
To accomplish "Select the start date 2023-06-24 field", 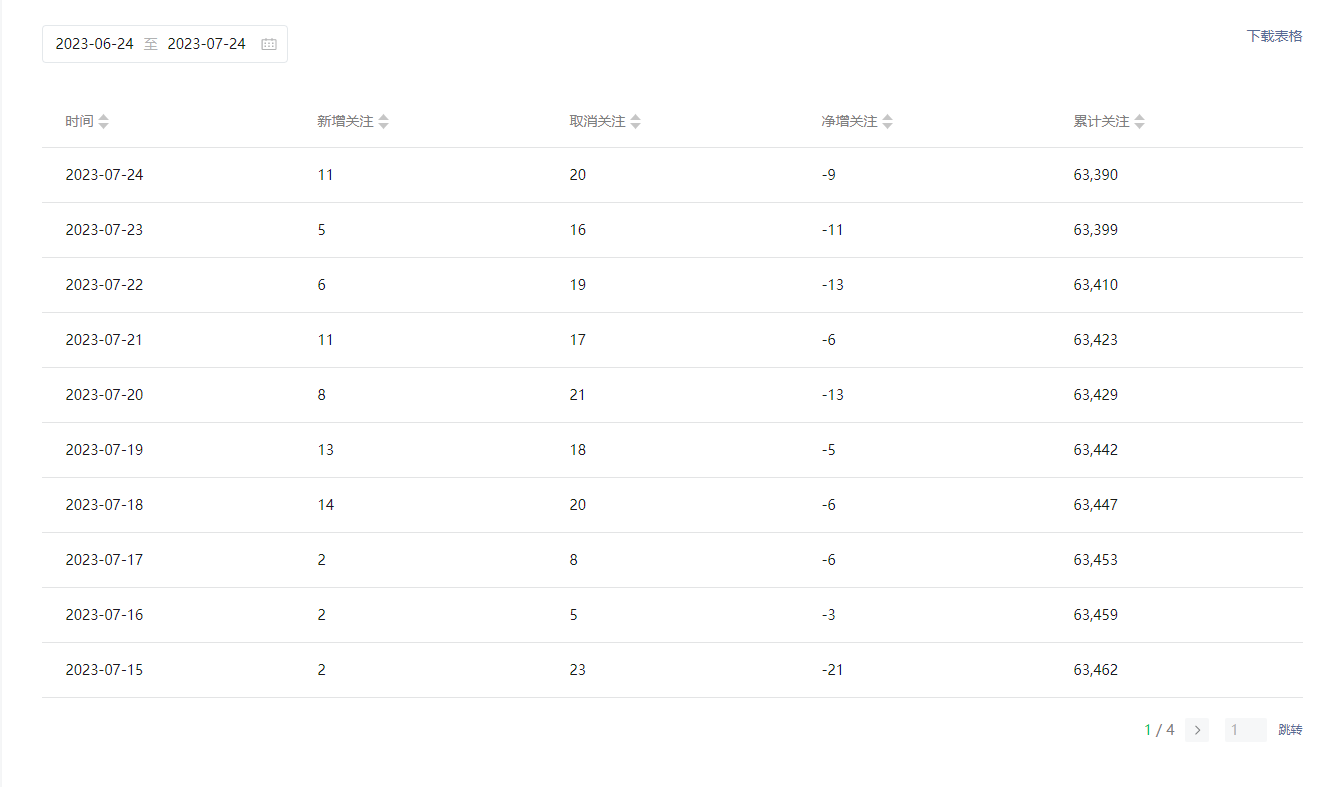I will (94, 44).
